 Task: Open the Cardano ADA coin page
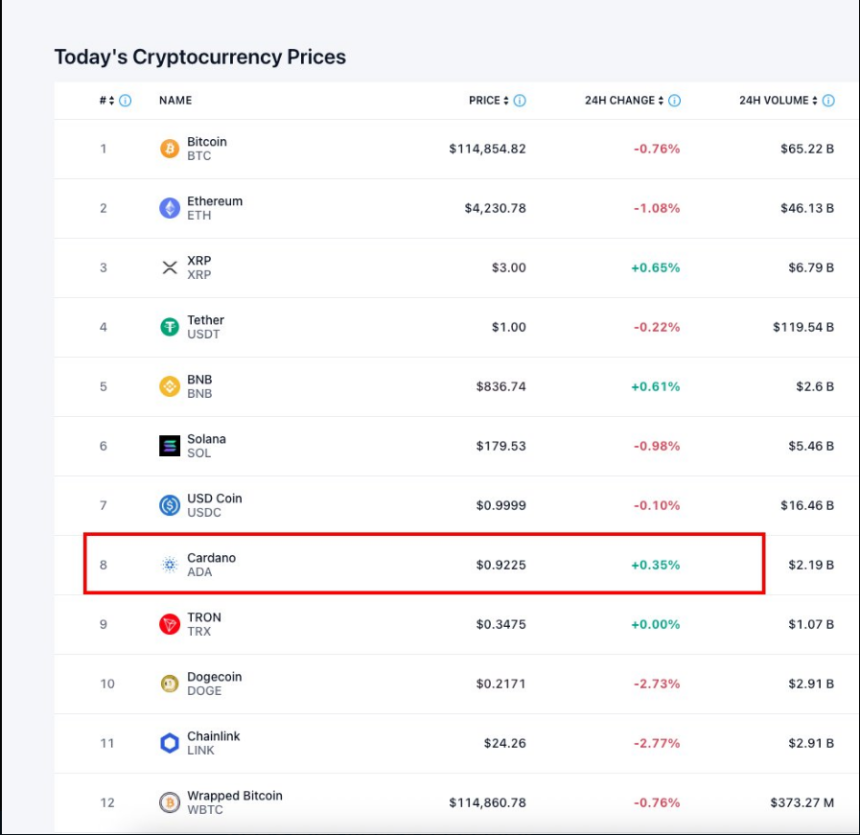point(211,558)
